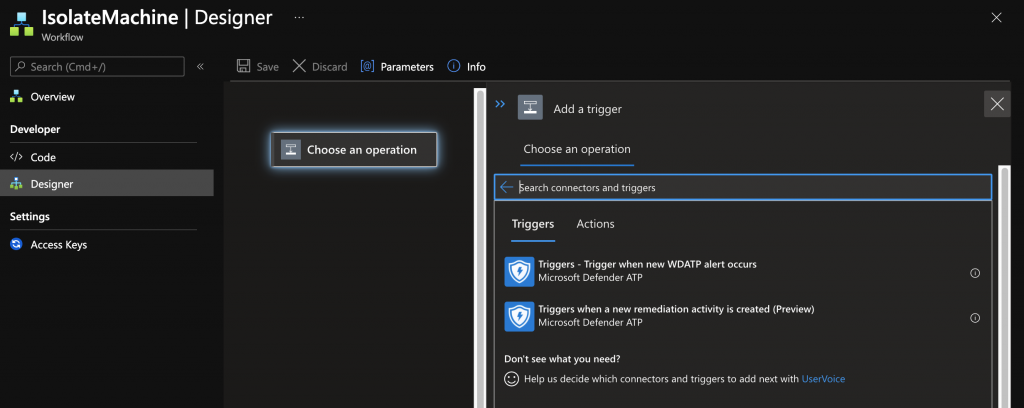Collapse the Add a trigger panel
Screen dimensions: 1024x408
pos(500,104)
